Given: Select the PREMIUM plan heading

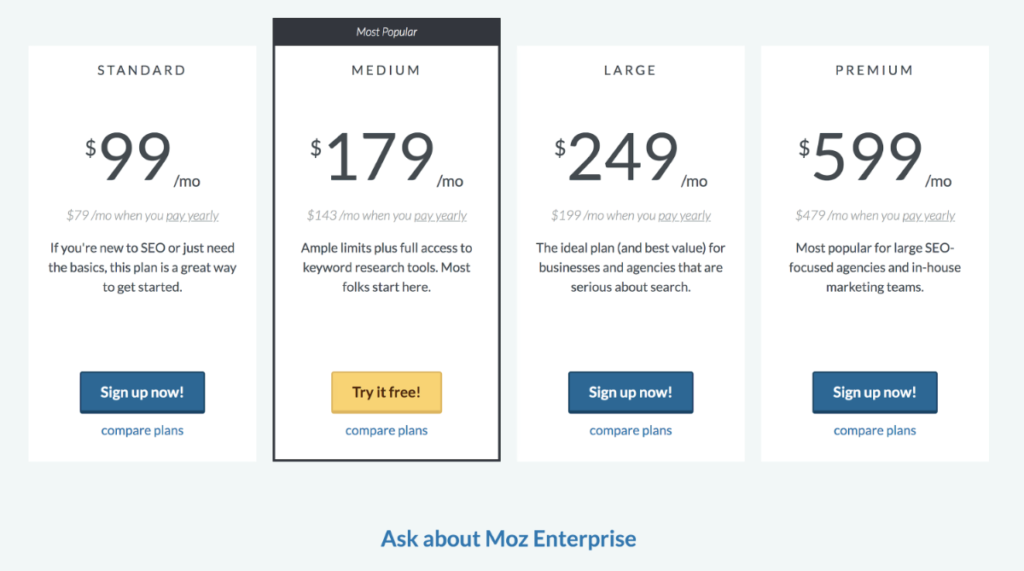Looking at the screenshot, I should [875, 70].
